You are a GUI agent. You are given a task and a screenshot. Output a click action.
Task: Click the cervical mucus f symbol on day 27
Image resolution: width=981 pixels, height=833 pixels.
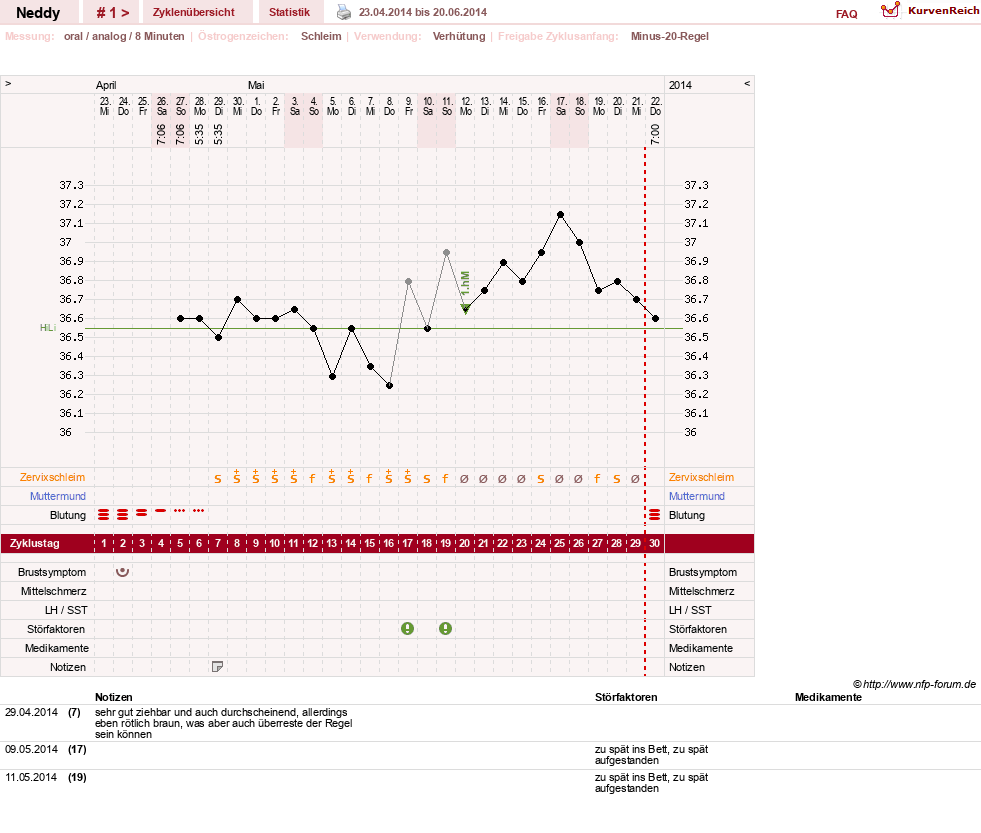[x=597, y=479]
